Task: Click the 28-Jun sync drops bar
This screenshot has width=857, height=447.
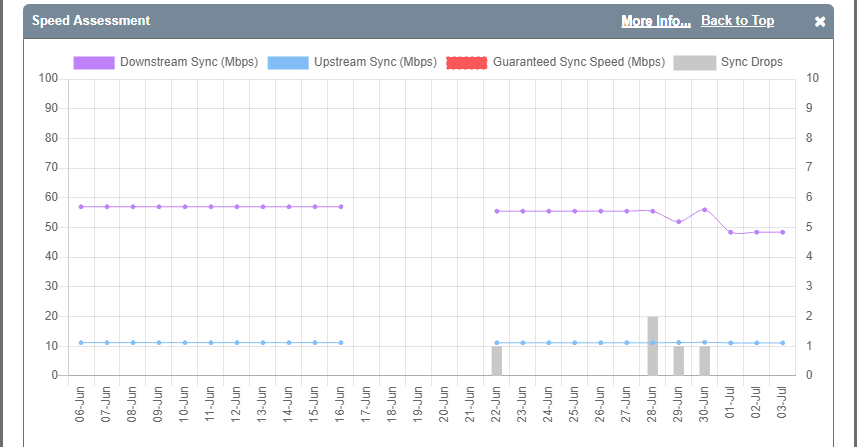Action: click(x=653, y=346)
